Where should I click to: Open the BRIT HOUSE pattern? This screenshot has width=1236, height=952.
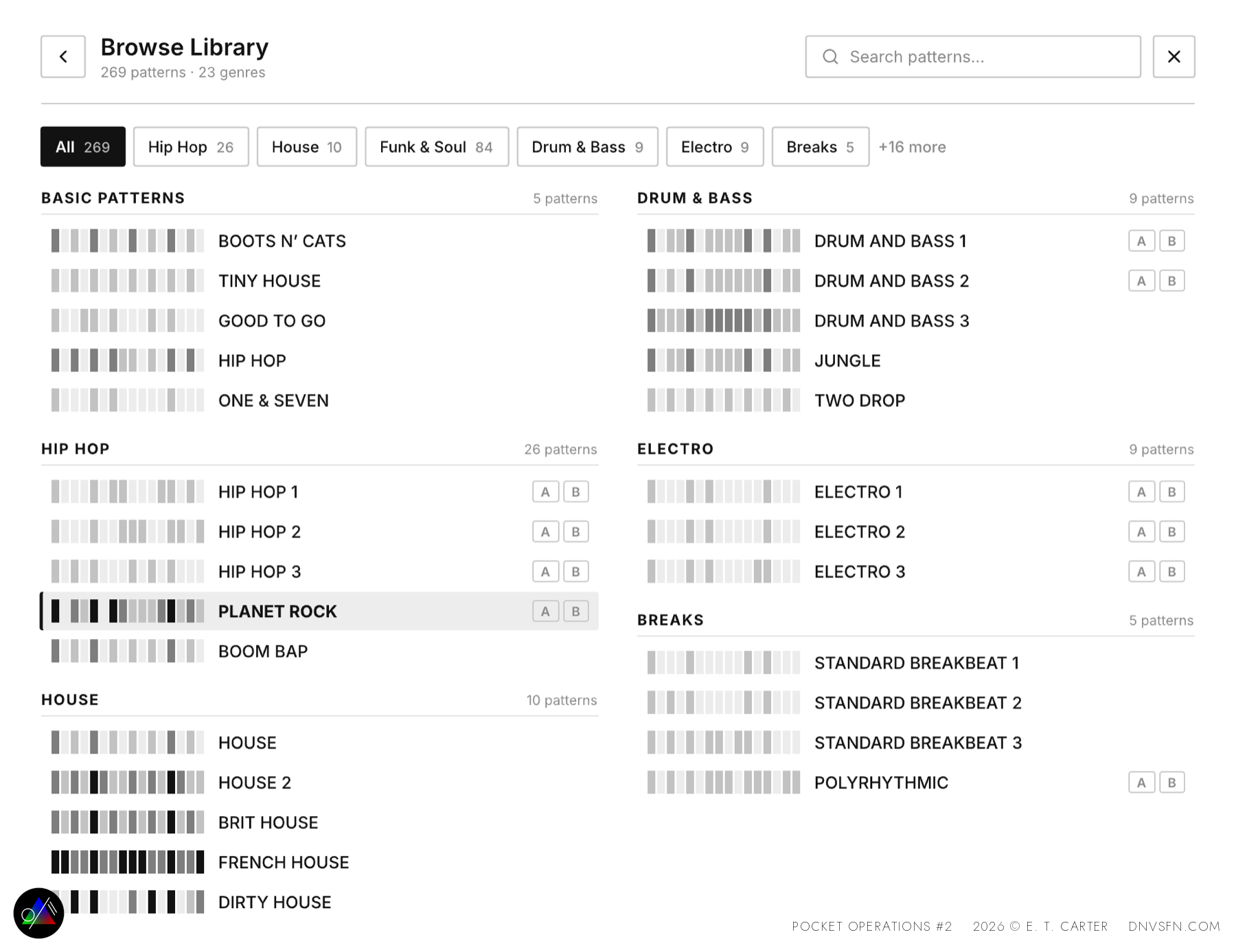(x=319, y=822)
